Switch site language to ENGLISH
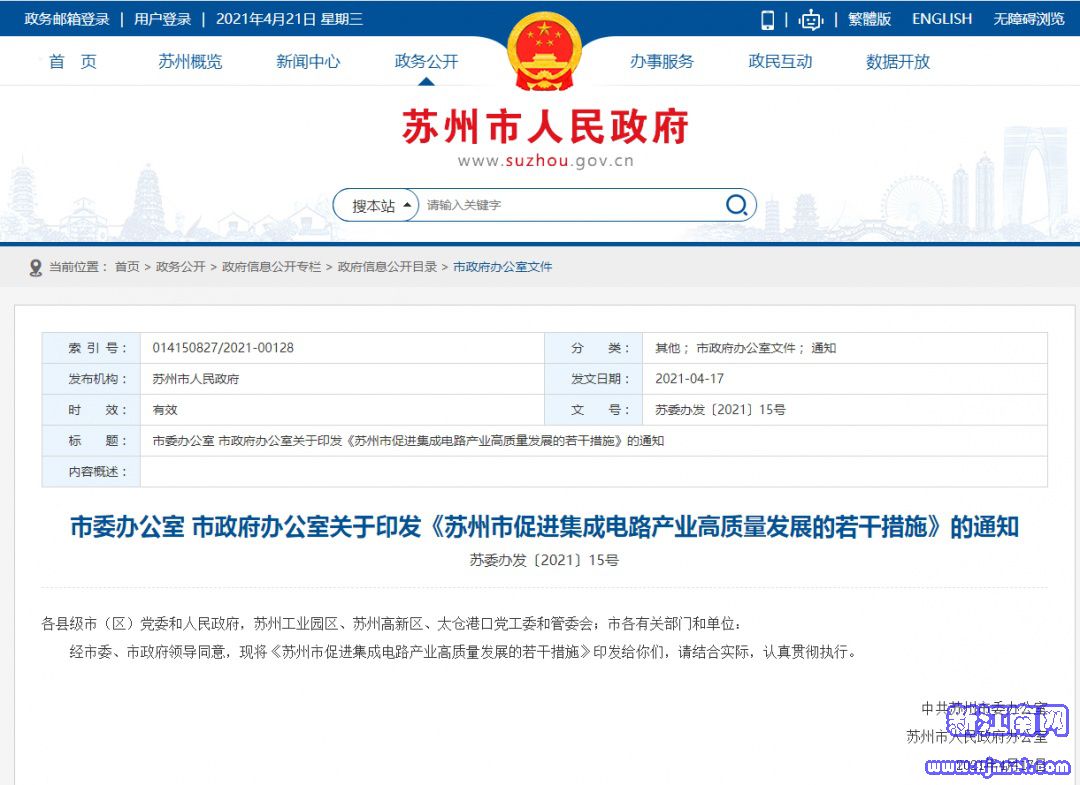 click(x=941, y=19)
